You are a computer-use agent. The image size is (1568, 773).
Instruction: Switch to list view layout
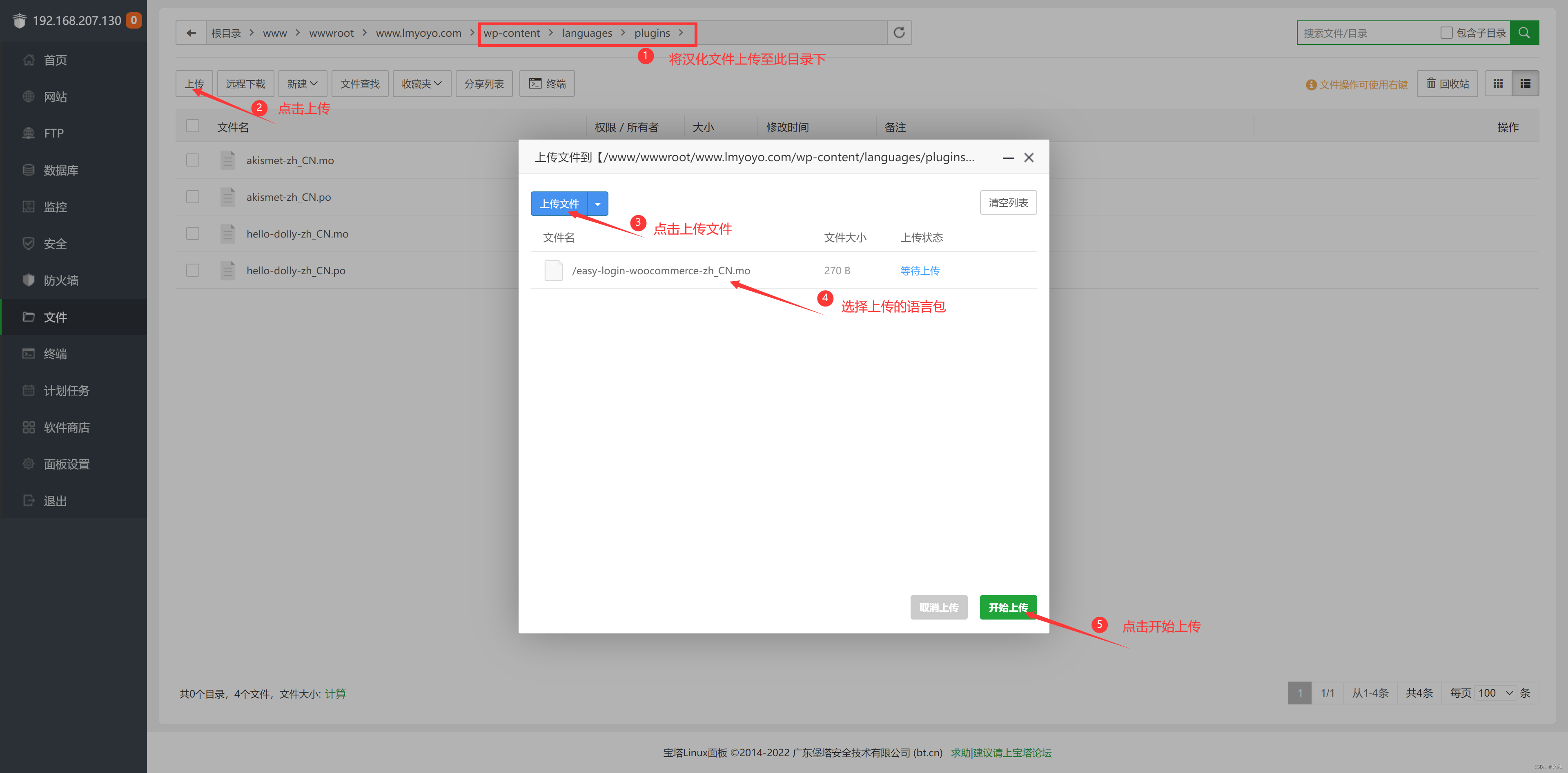1526,84
